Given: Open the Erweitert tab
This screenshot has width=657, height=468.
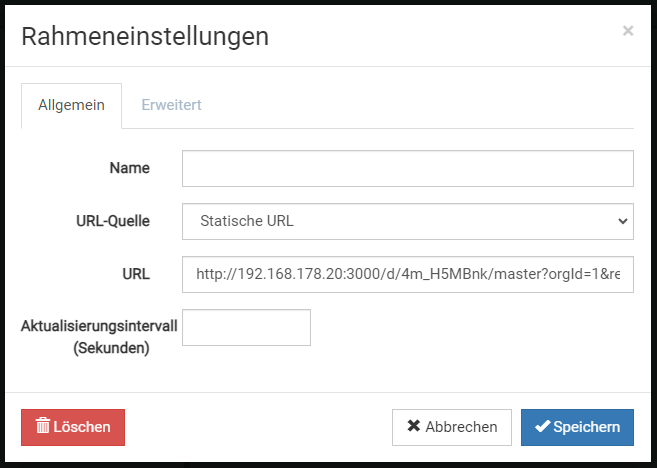Looking at the screenshot, I should point(172,105).
